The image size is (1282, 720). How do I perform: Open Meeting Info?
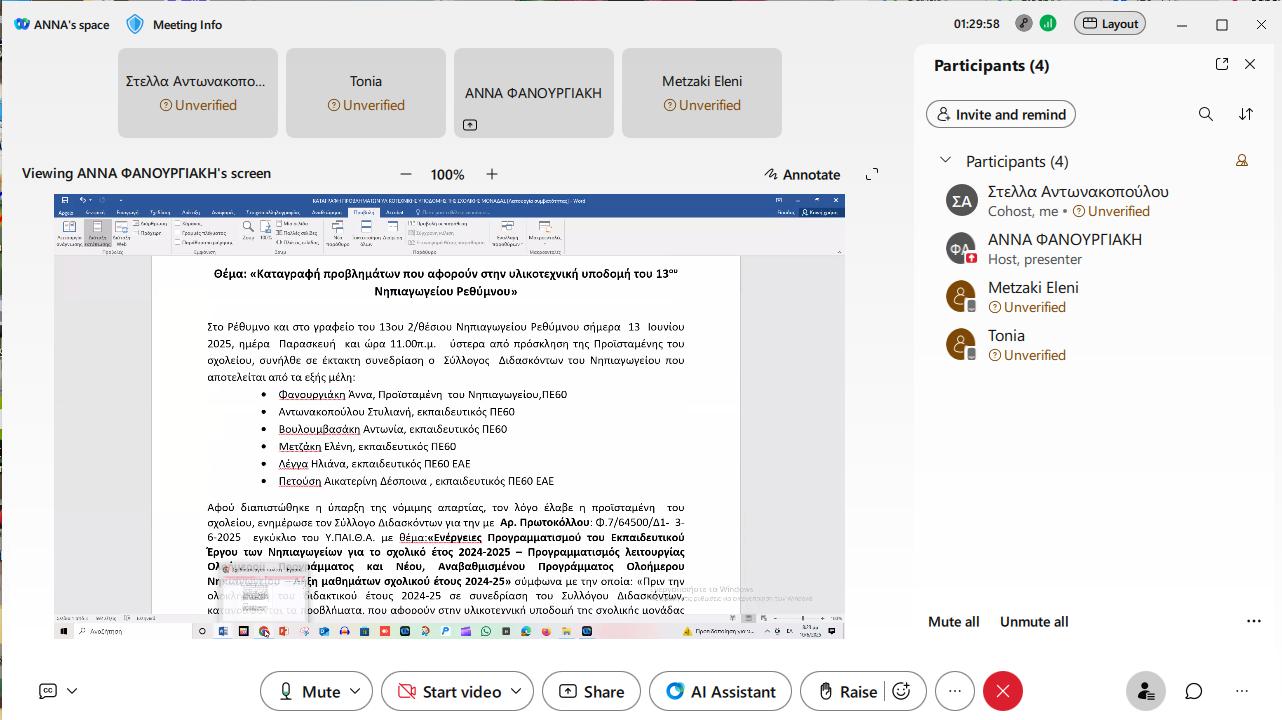[x=175, y=24]
